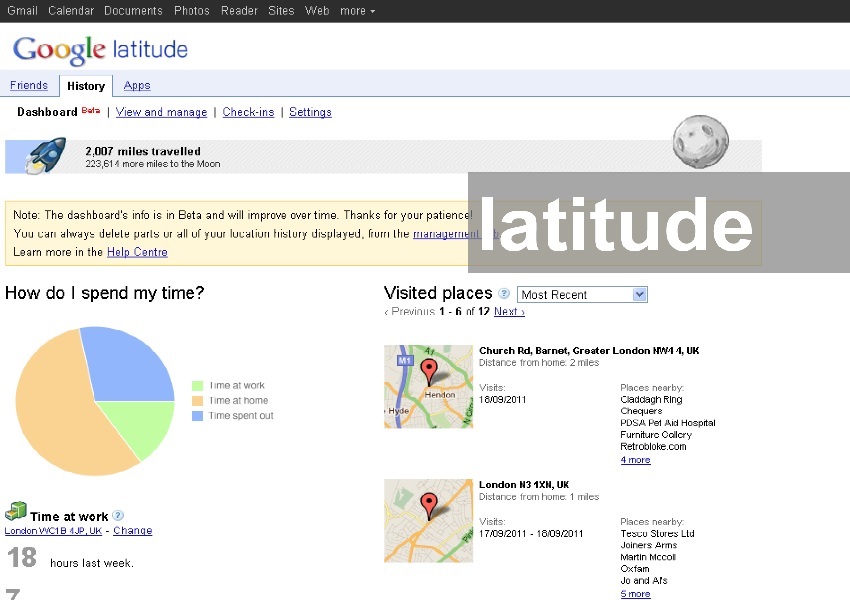This screenshot has width=850, height=600.
Task: Click 'Distance from home: 2 miles' text
Action: [539, 363]
